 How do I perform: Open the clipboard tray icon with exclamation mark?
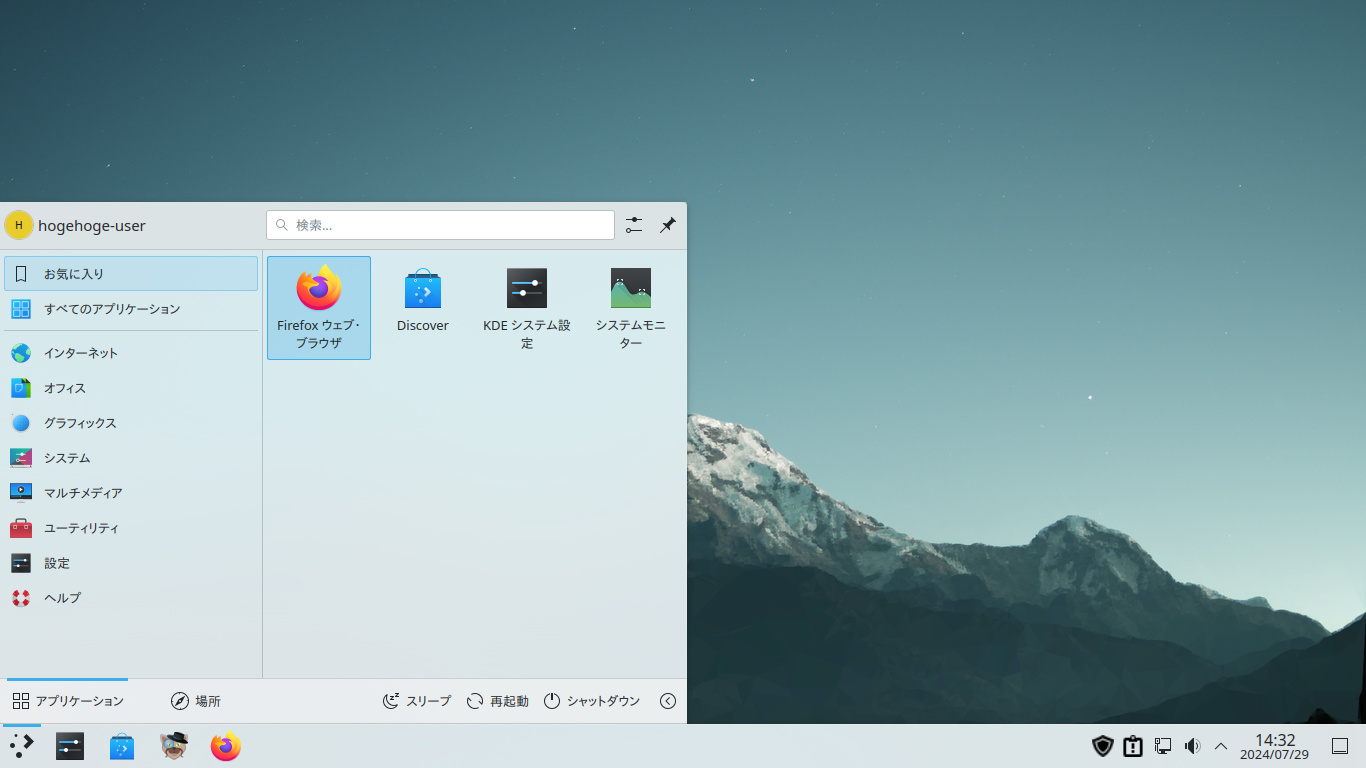pyautogui.click(x=1132, y=746)
